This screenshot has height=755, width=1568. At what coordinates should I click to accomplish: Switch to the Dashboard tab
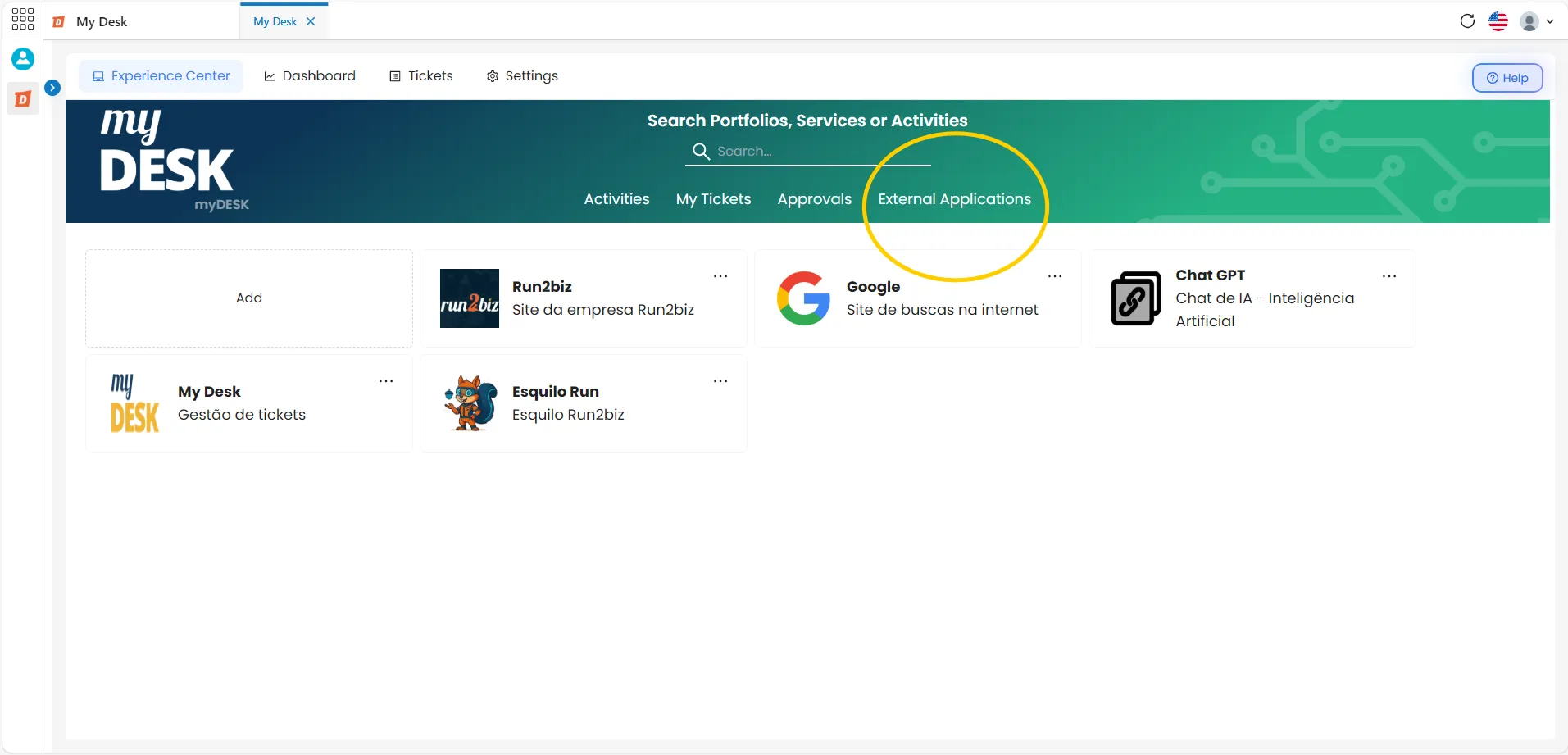[x=309, y=76]
